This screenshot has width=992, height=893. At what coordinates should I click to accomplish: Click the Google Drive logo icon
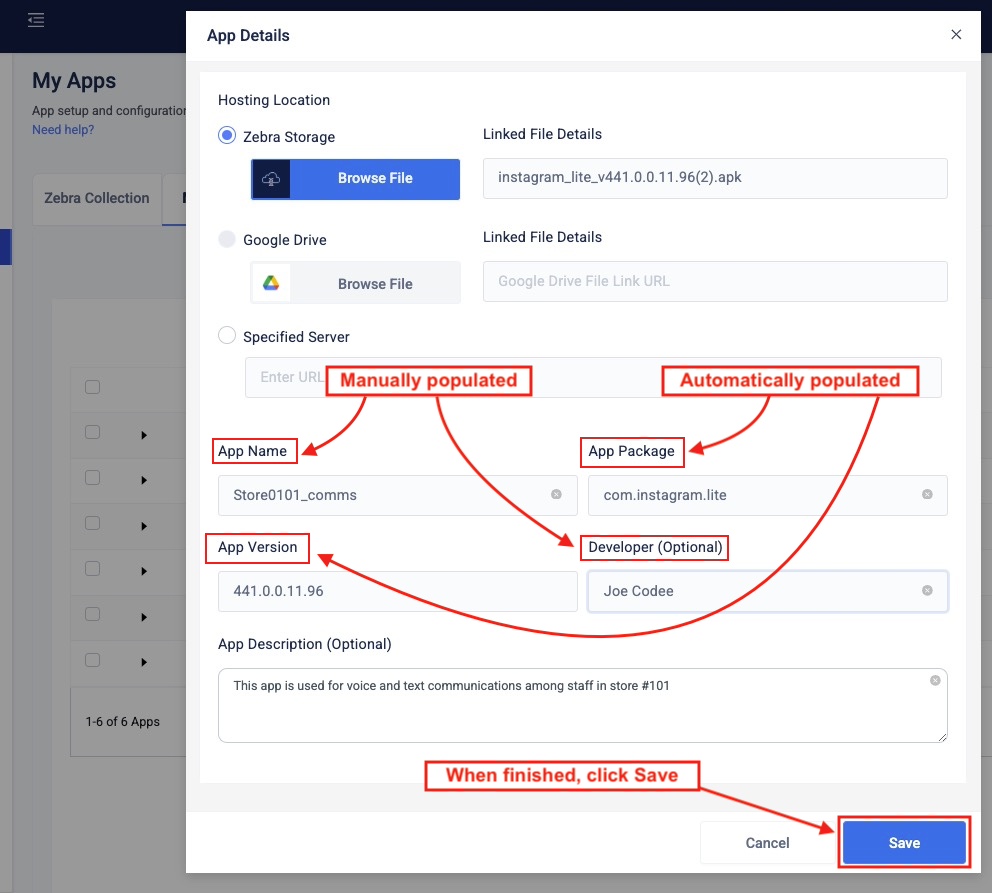[271, 283]
